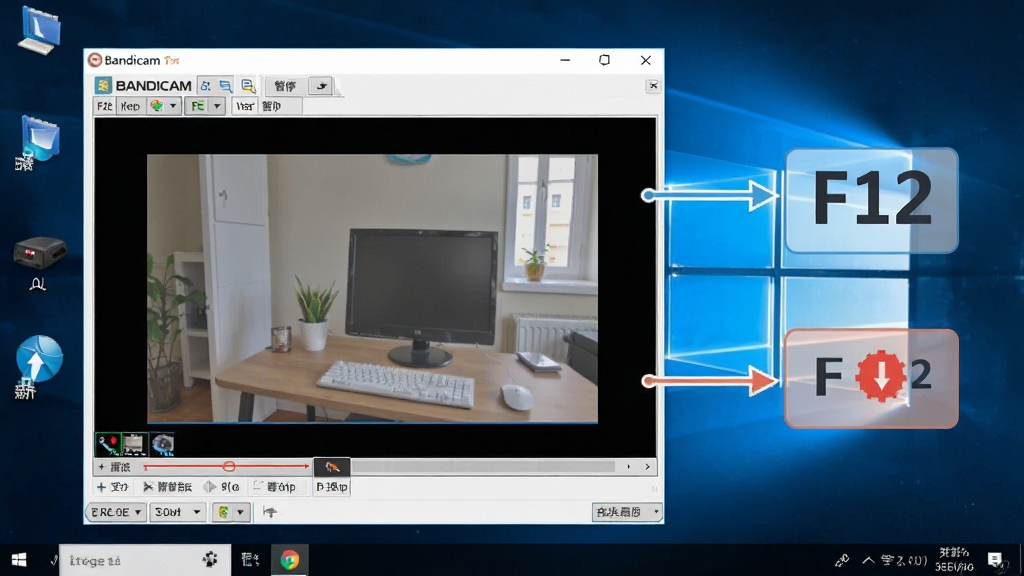Image resolution: width=1024 pixels, height=576 pixels.
Task: Open the Chinese-labeled menu item right of Var
Action: click(x=272, y=106)
